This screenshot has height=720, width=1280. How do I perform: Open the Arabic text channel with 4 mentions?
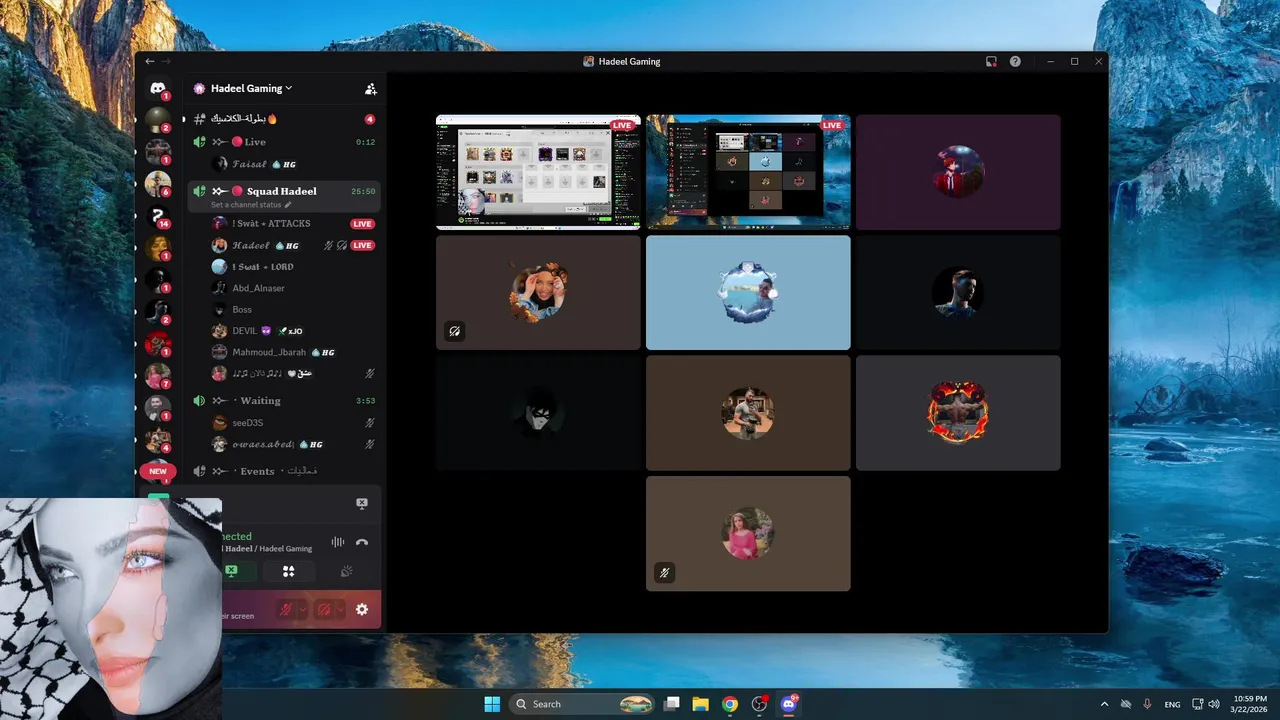pyautogui.click(x=283, y=119)
